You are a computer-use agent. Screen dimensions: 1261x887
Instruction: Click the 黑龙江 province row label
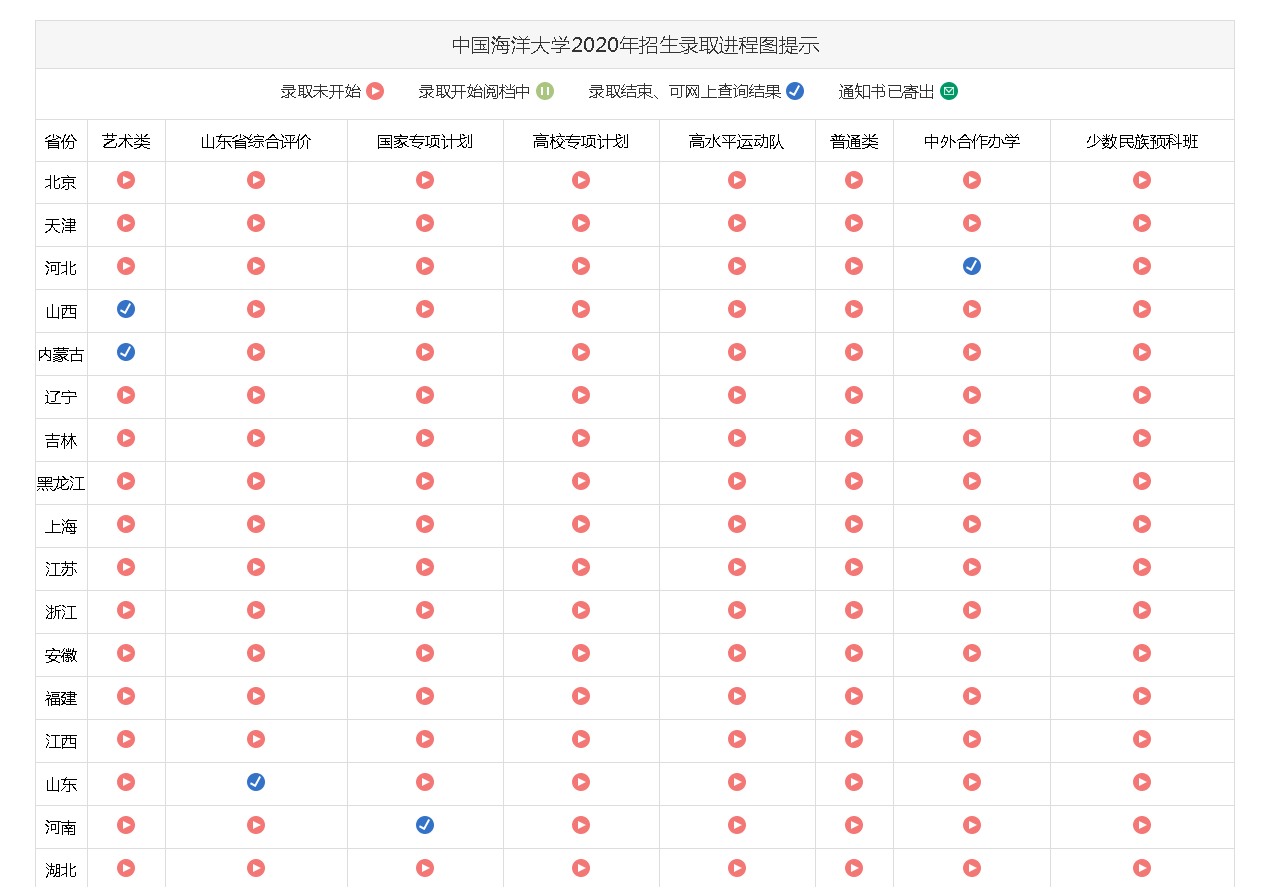pyautogui.click(x=61, y=483)
